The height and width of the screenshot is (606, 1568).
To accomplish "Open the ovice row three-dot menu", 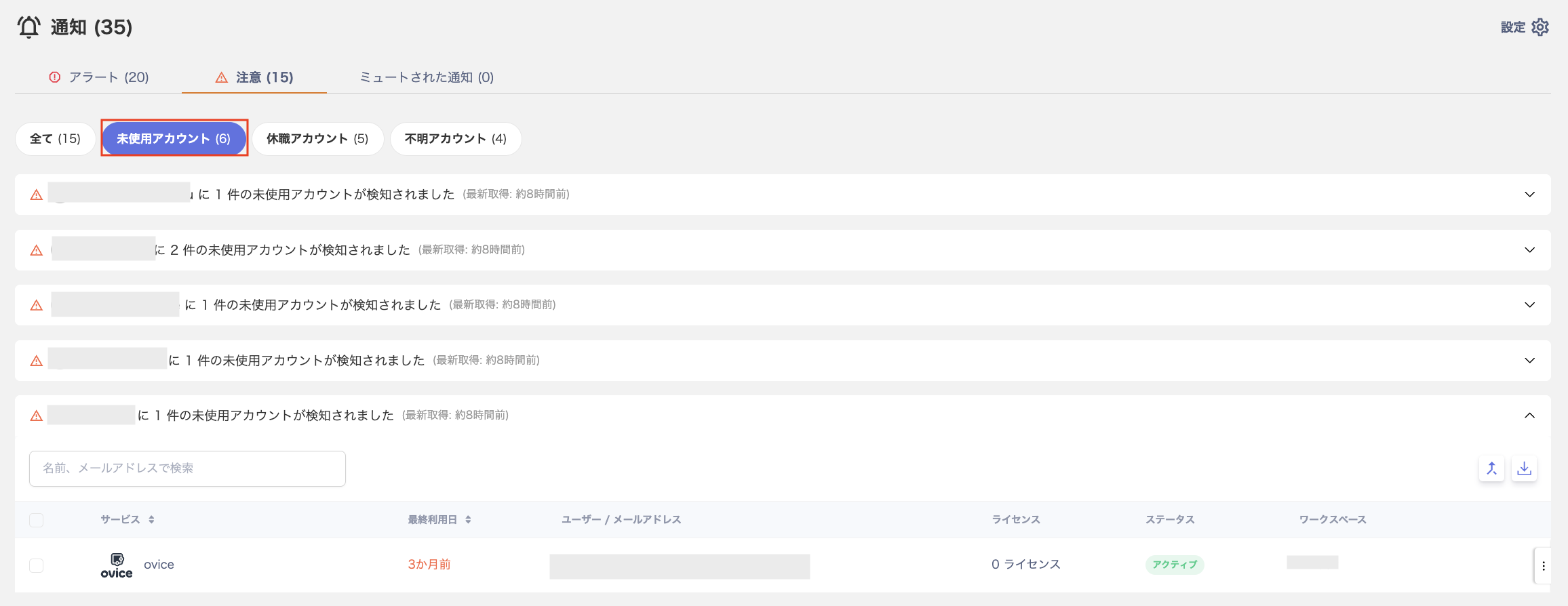I will 1543,566.
